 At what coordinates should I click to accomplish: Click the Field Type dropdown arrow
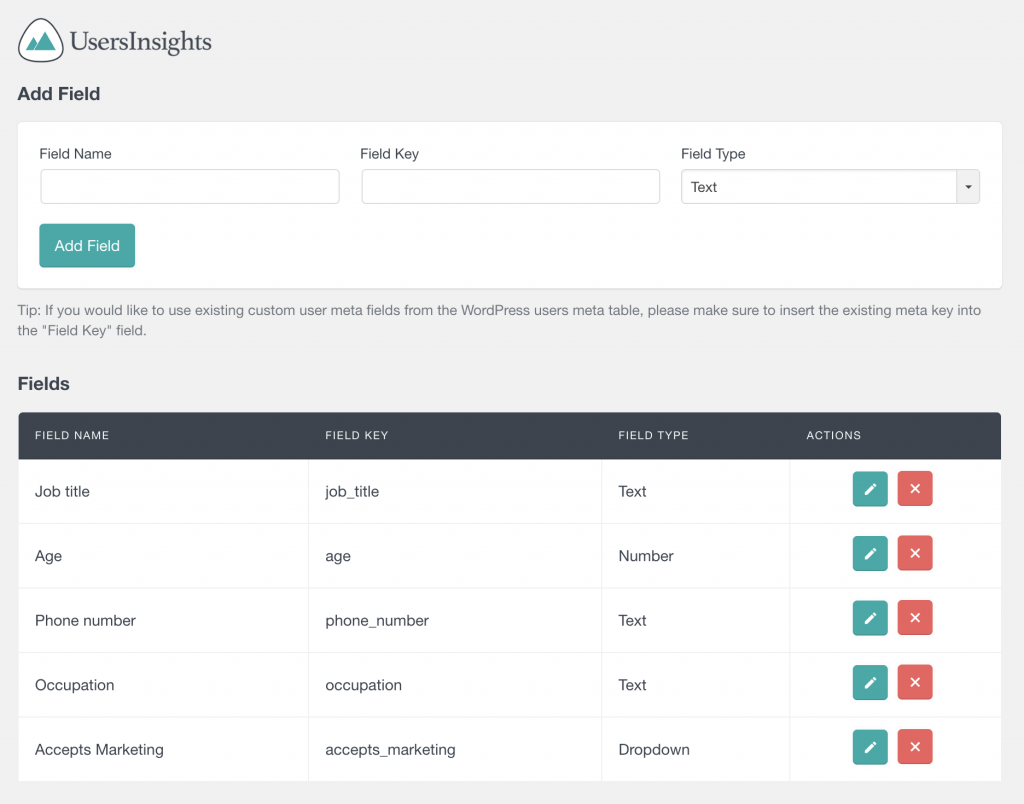click(x=967, y=186)
